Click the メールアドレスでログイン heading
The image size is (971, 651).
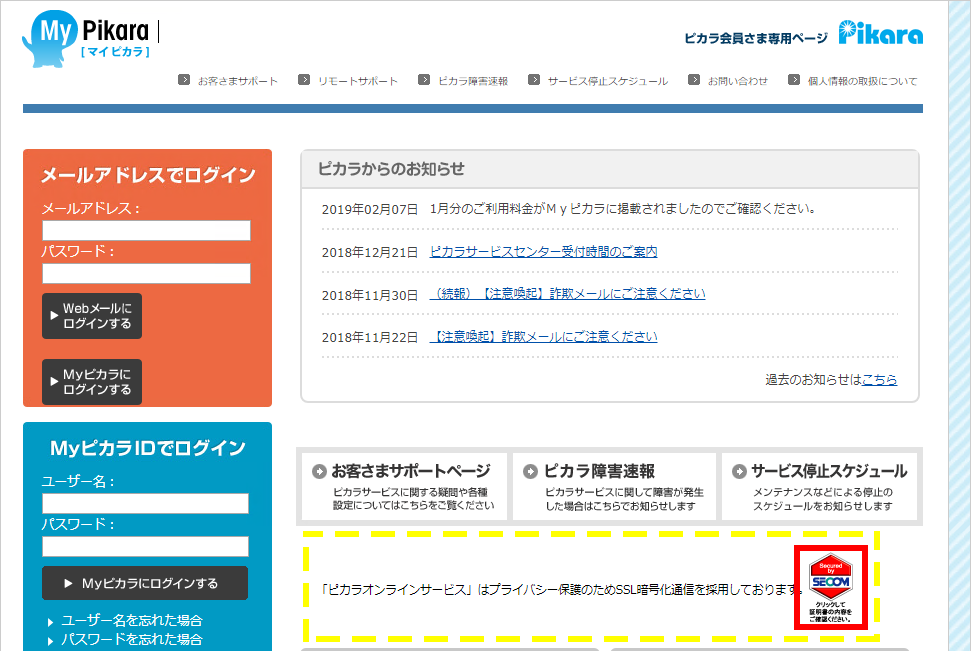pos(148,175)
